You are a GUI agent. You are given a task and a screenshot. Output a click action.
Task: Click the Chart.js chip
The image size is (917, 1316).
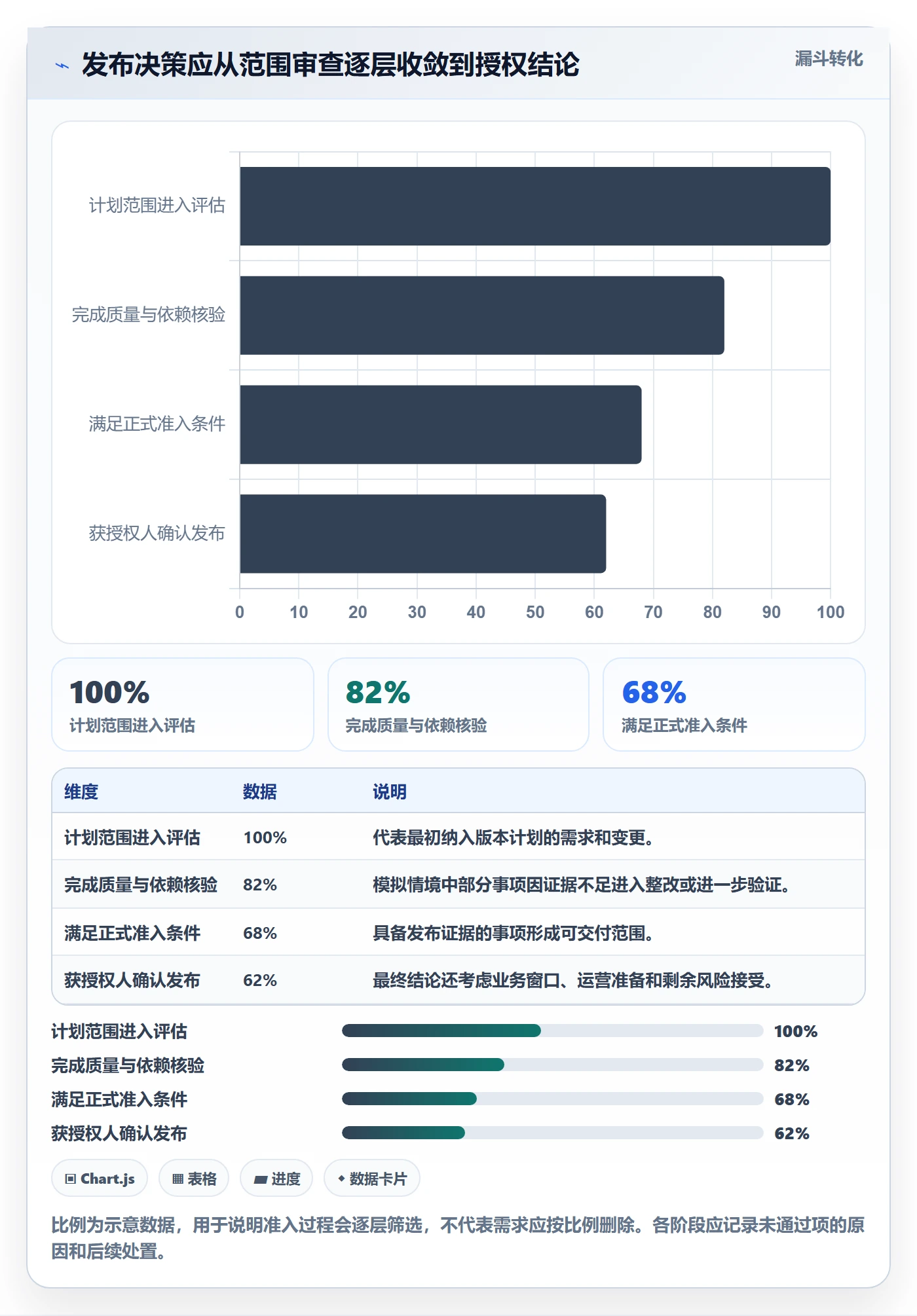click(100, 1179)
